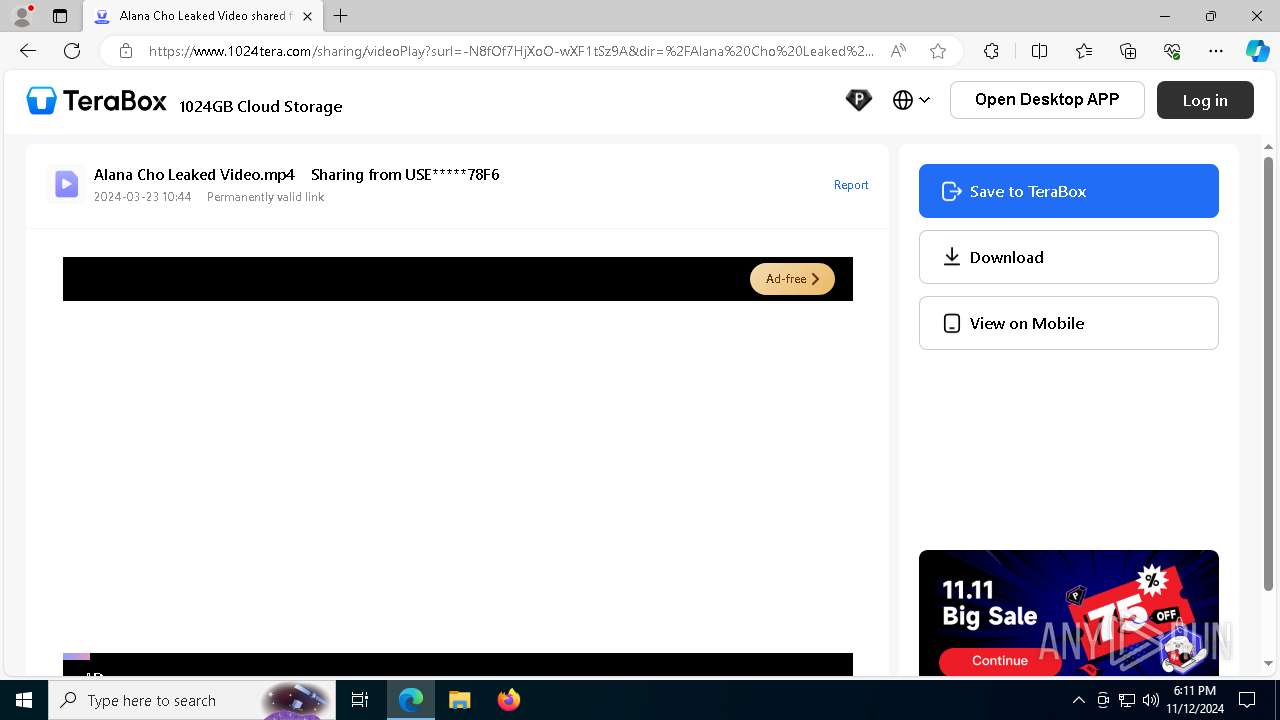Open the tab actions menu icon
The height and width of the screenshot is (720, 1280).
click(60, 16)
